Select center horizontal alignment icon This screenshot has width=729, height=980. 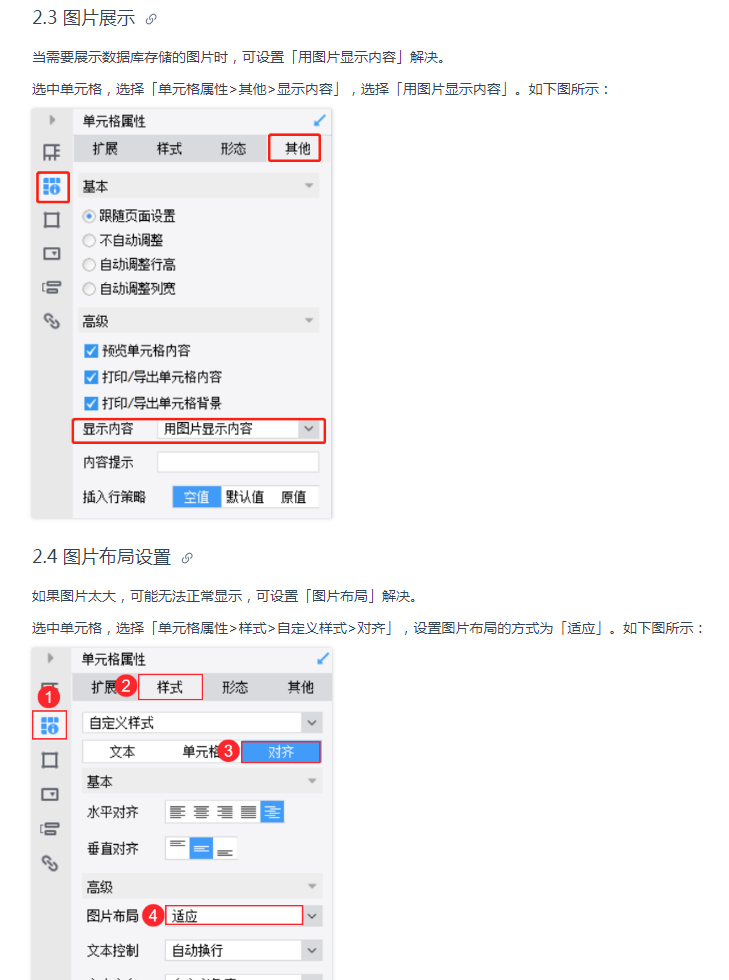[x=201, y=812]
